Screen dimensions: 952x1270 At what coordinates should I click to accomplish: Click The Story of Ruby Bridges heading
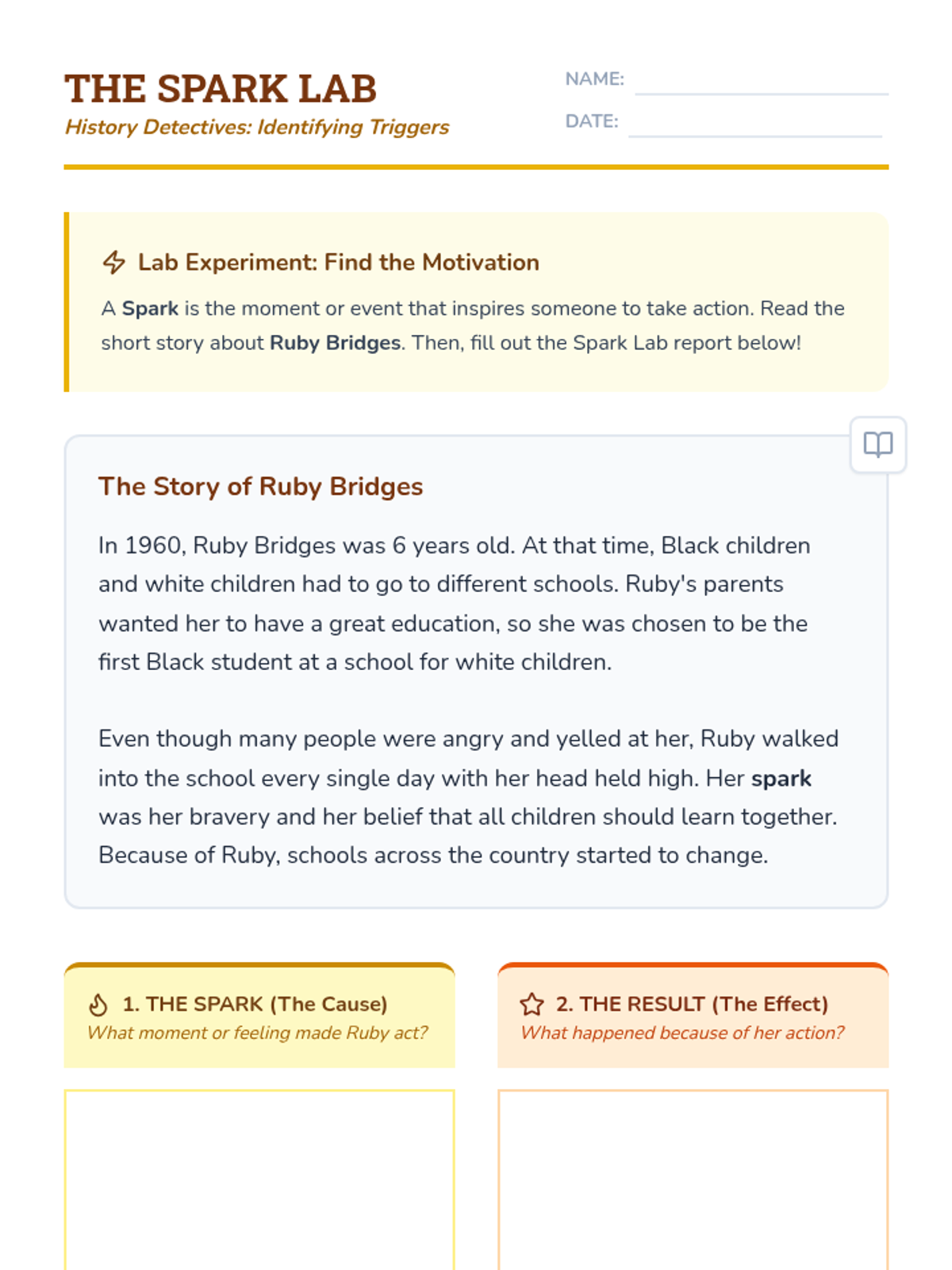pos(260,487)
